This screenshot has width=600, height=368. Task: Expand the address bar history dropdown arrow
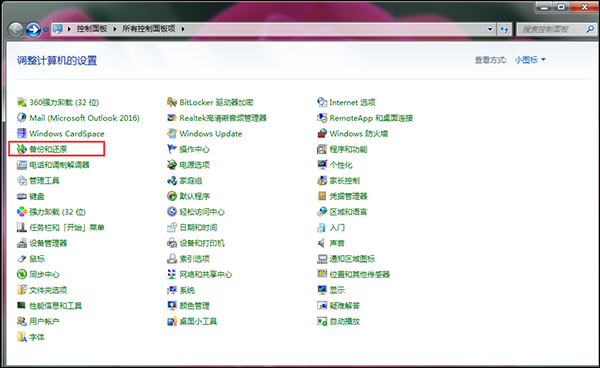[490, 29]
